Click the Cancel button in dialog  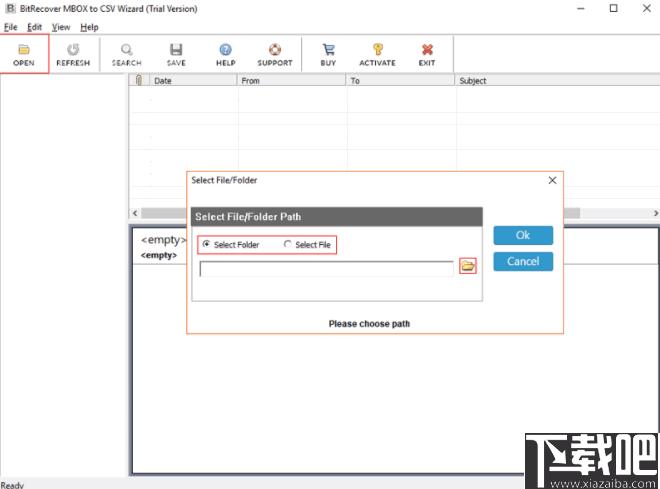523,261
